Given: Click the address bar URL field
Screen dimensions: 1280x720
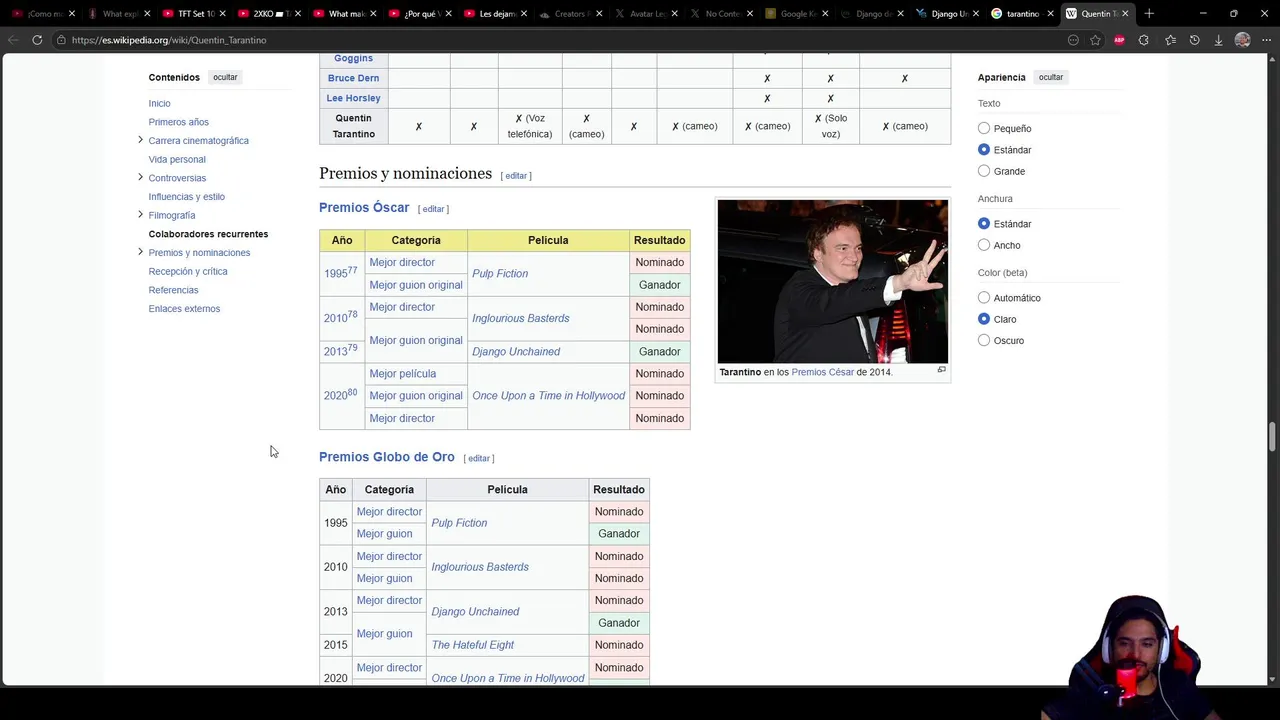Looking at the screenshot, I should pyautogui.click(x=560, y=40).
